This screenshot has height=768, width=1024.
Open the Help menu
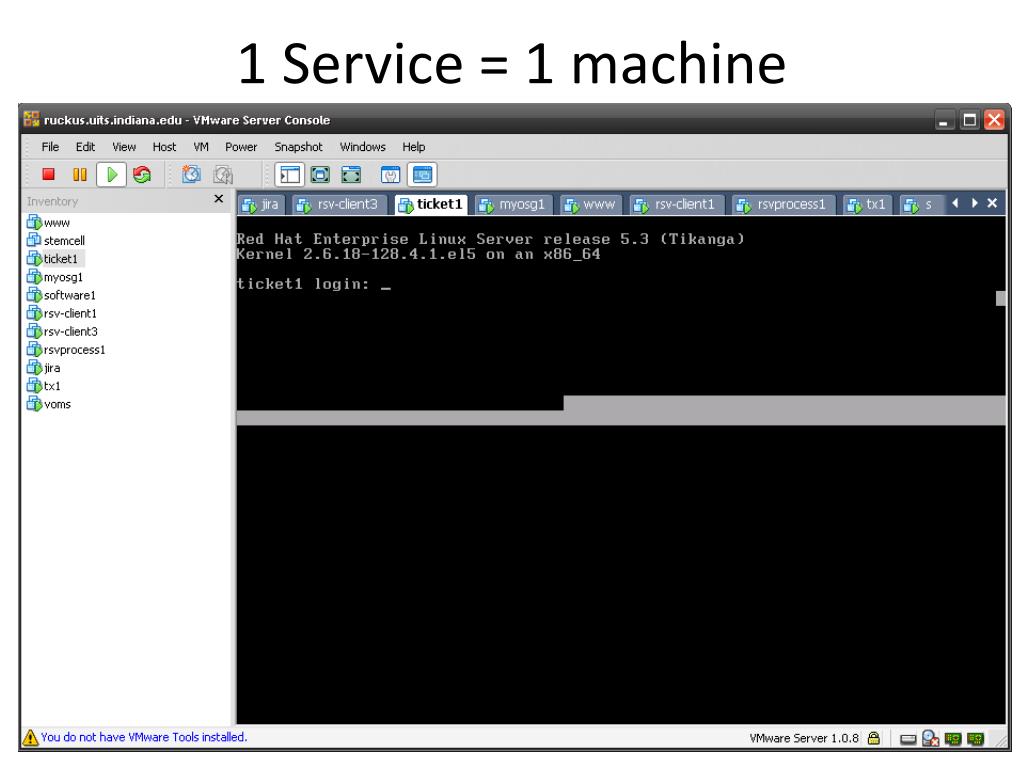[413, 147]
